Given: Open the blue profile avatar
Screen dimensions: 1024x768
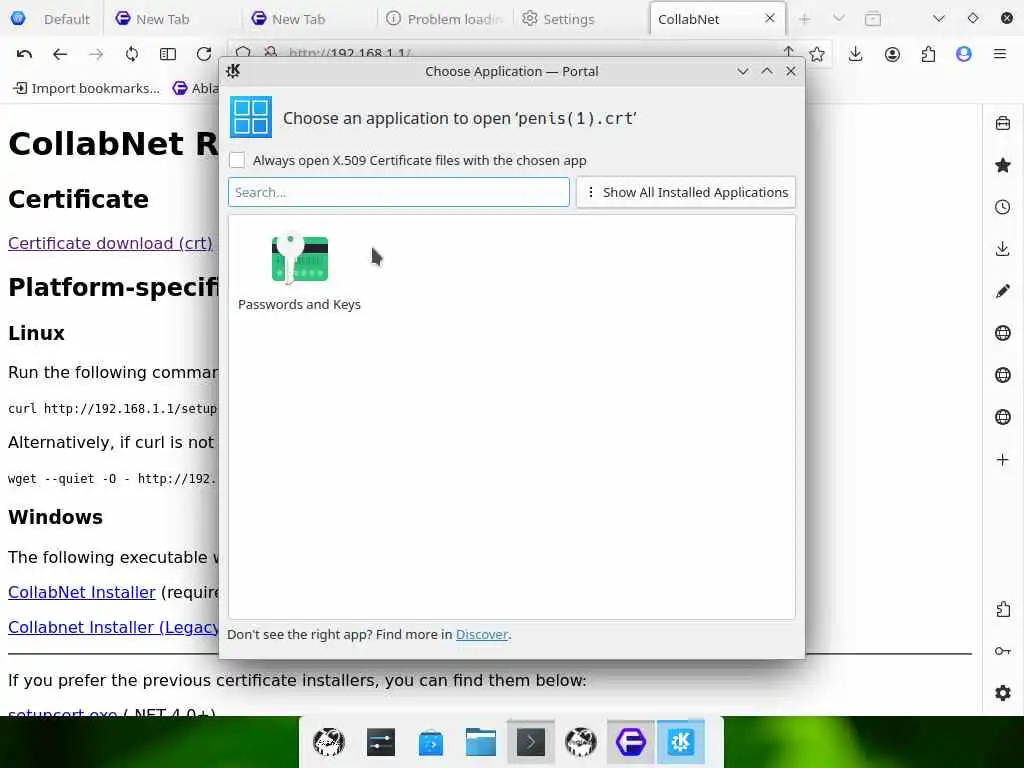Looking at the screenshot, I should (964, 54).
